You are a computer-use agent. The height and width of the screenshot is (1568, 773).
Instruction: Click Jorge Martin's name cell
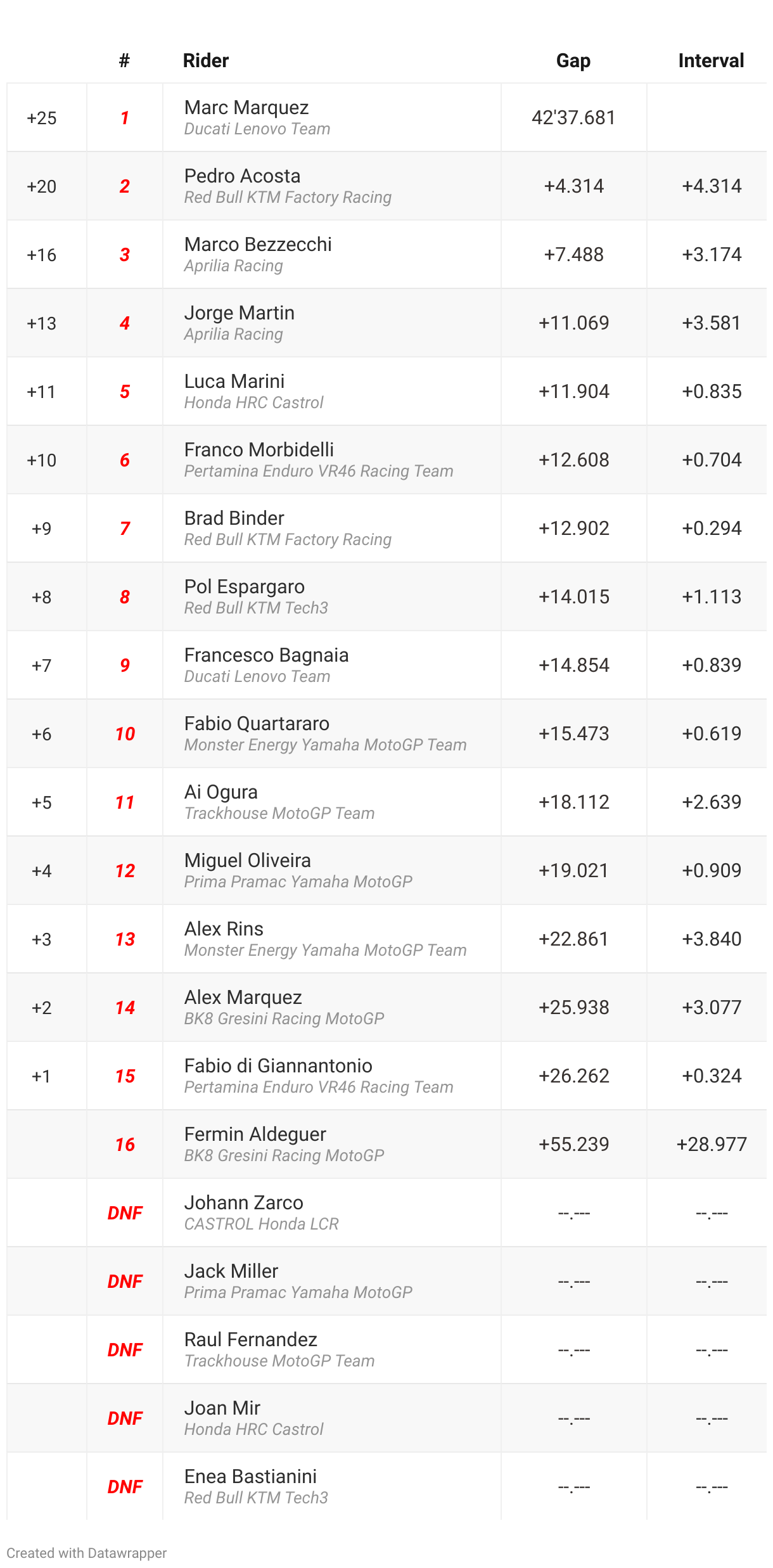tap(331, 323)
